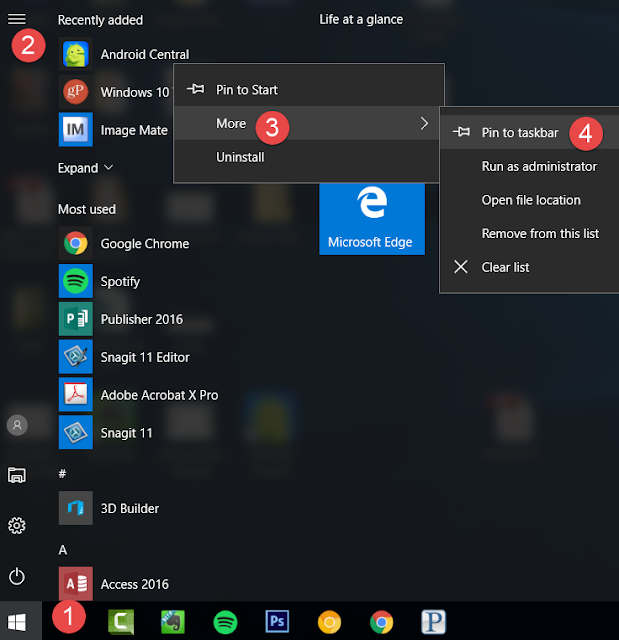Viewport: 619px width, 640px height.
Task: Click the Power icon in Start sidebar
Action: (17, 576)
